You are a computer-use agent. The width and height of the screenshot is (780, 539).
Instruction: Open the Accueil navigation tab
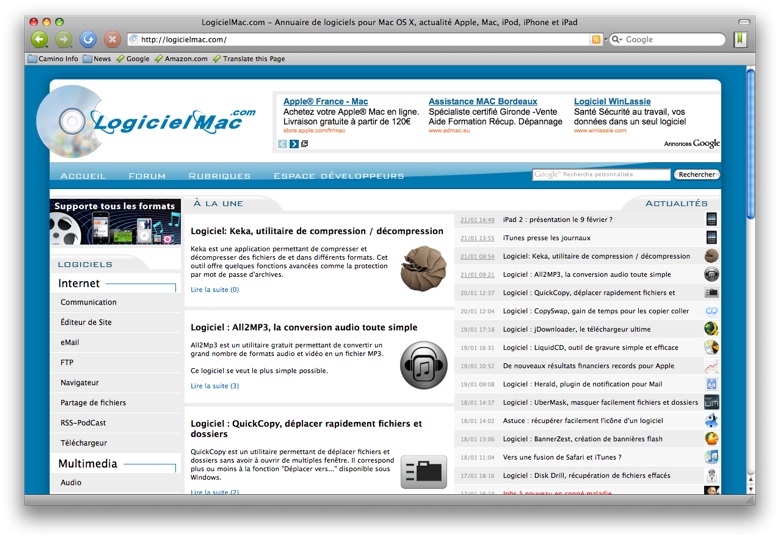(83, 176)
